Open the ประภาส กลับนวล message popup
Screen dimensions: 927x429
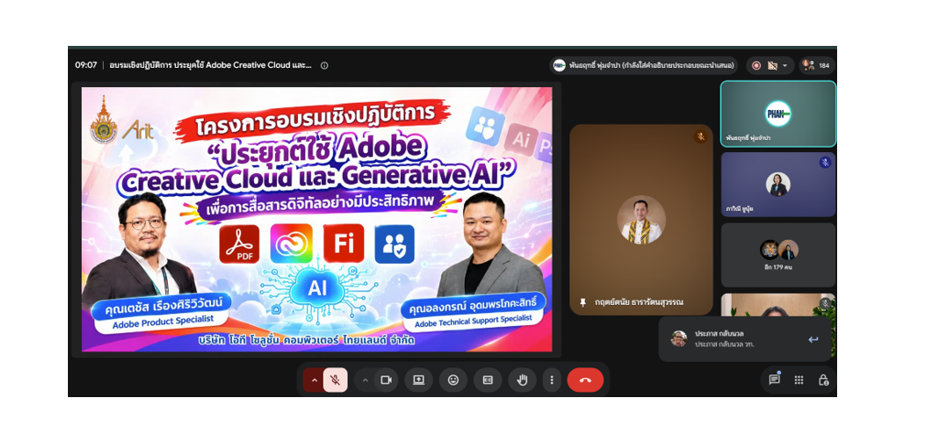click(746, 339)
